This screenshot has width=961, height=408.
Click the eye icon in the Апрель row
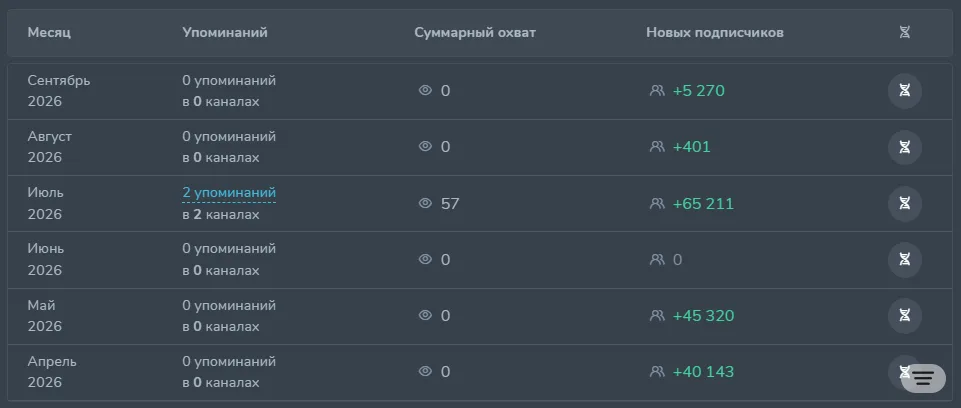pos(425,371)
